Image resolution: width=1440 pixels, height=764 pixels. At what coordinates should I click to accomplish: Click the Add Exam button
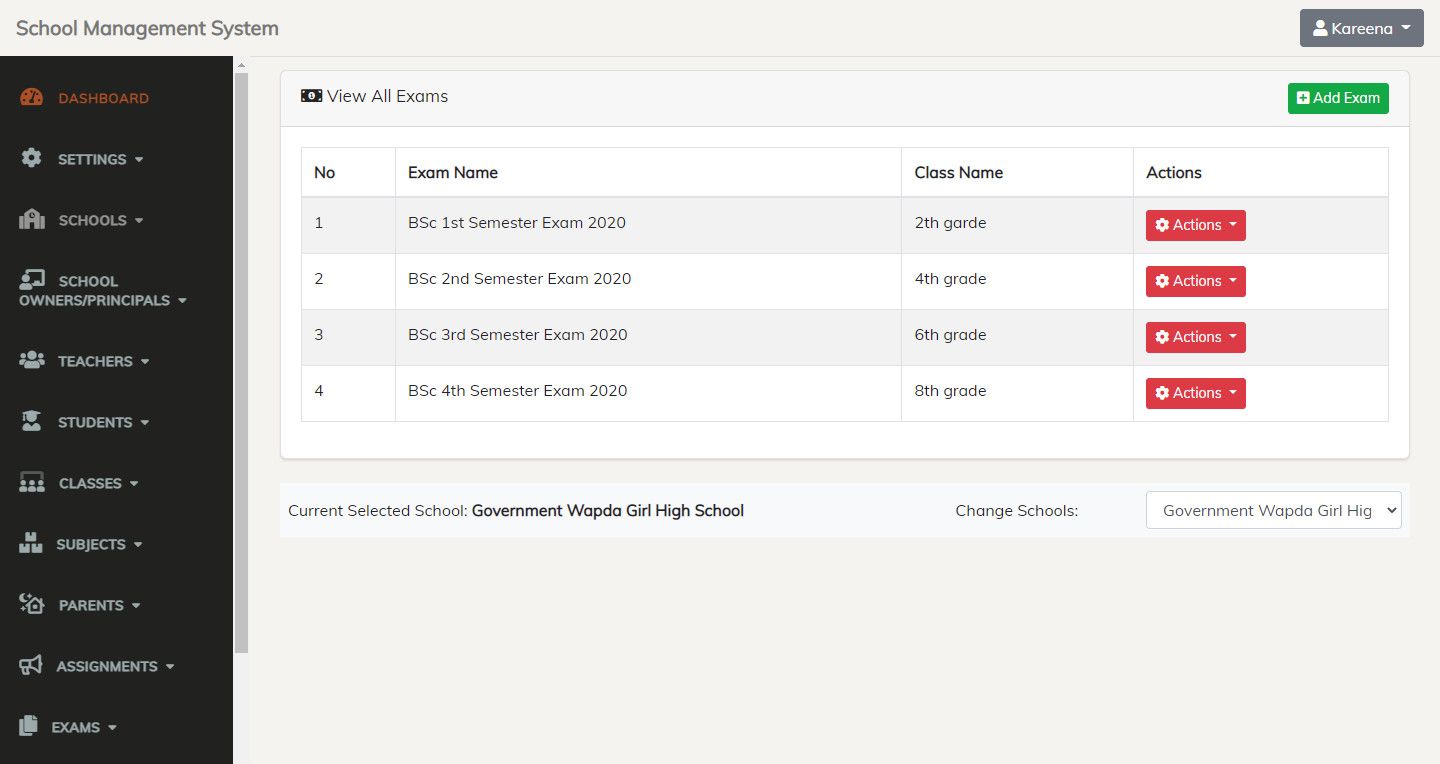1338,98
